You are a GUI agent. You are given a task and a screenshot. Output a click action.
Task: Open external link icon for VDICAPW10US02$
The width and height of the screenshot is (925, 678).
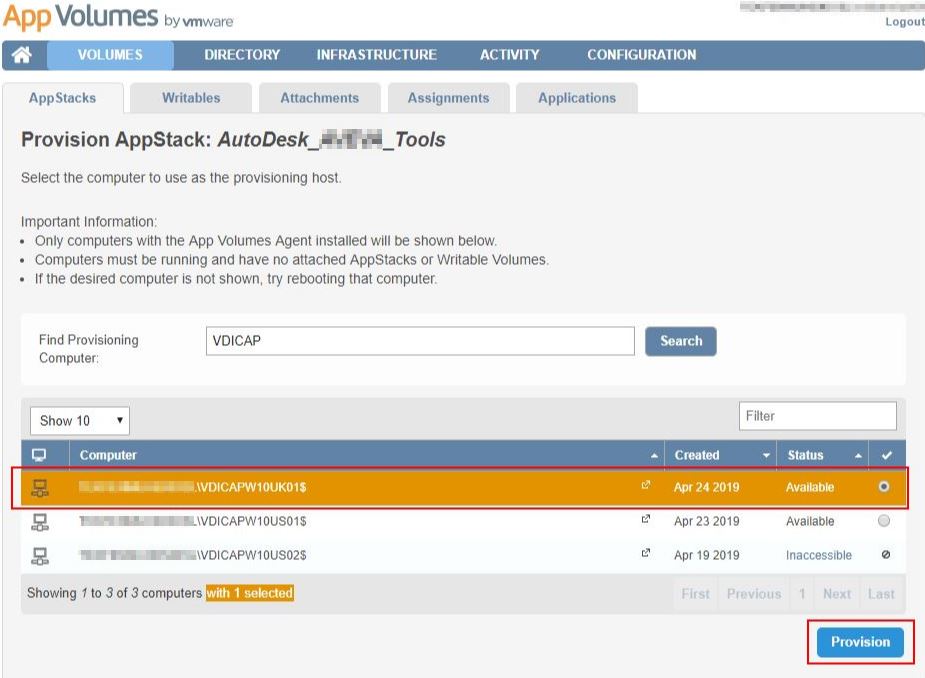tap(646, 553)
